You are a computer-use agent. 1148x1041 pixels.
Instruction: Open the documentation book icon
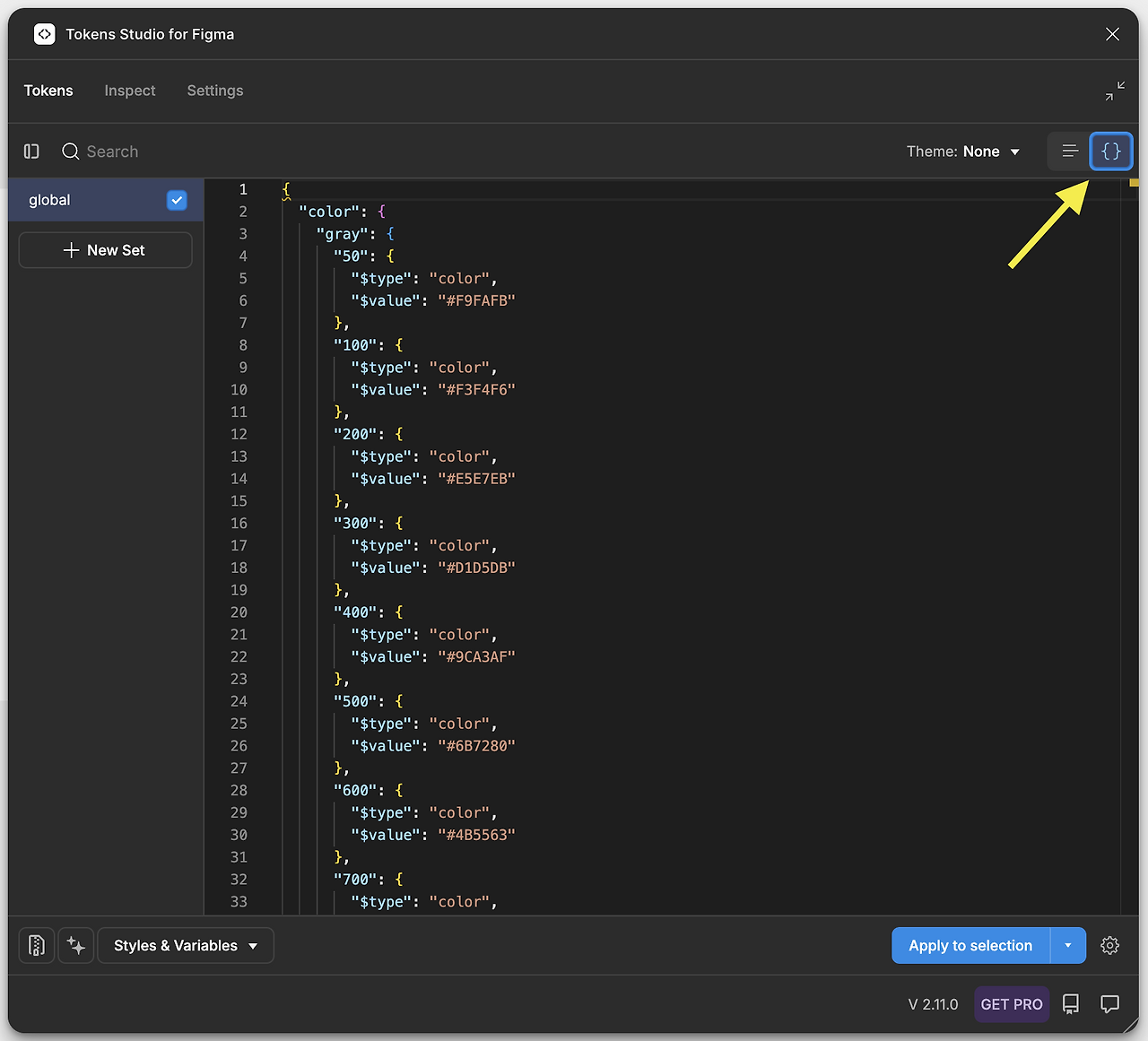tap(1071, 1004)
